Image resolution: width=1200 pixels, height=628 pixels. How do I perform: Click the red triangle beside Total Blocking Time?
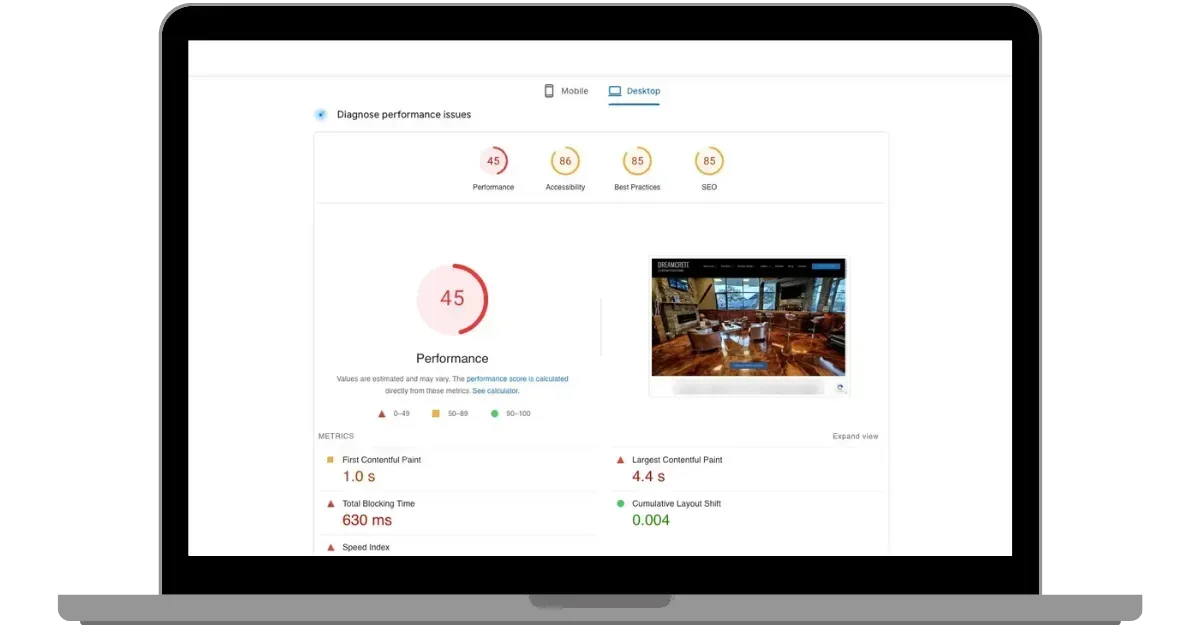[x=330, y=504]
